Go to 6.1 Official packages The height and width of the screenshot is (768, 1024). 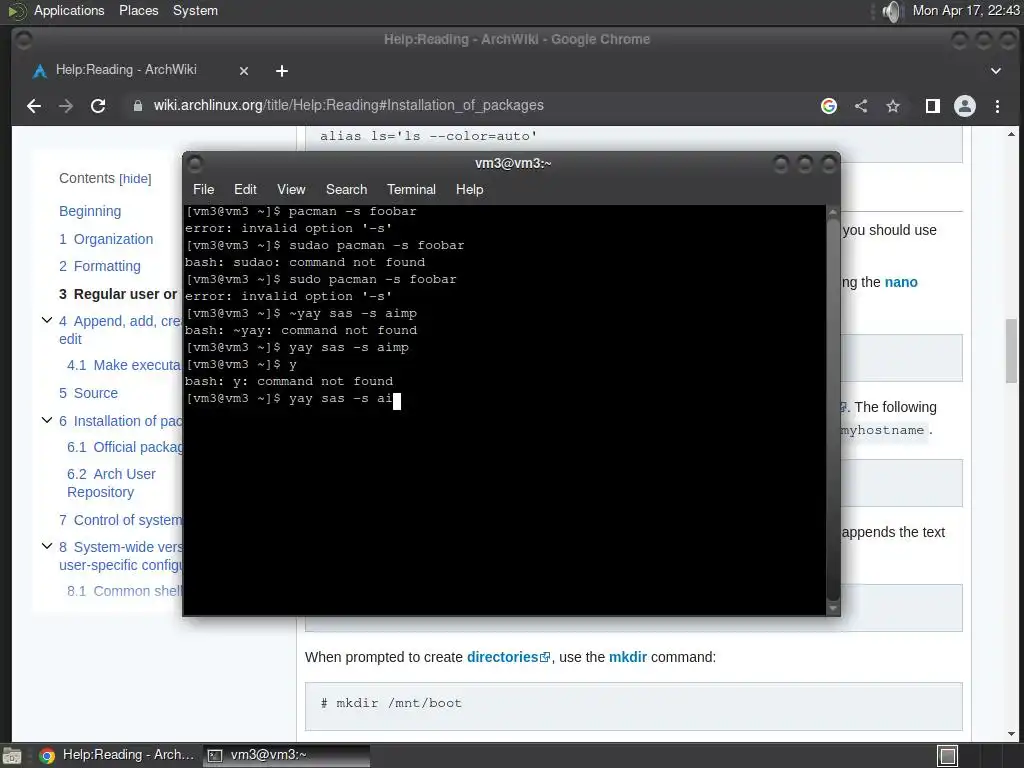click(x=125, y=447)
